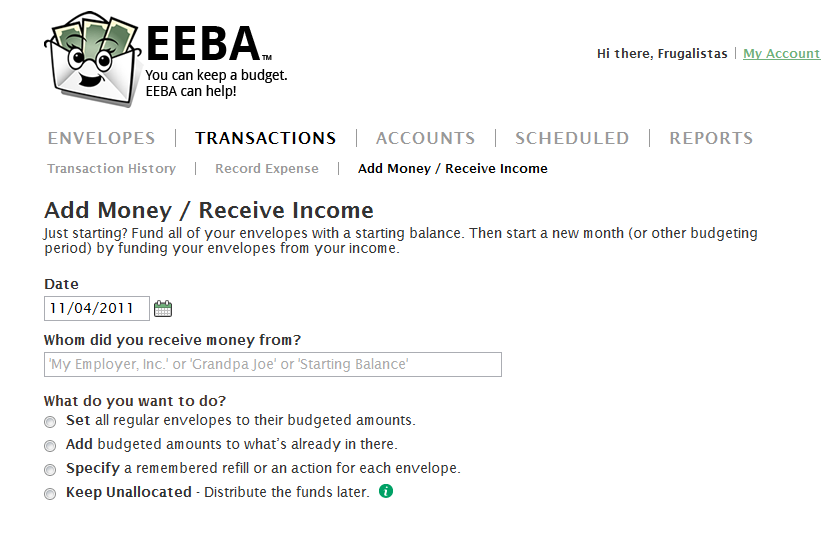Screen dimensions: 827x554
Task: Click the EEBA envelope mascot logo
Action: point(93,59)
